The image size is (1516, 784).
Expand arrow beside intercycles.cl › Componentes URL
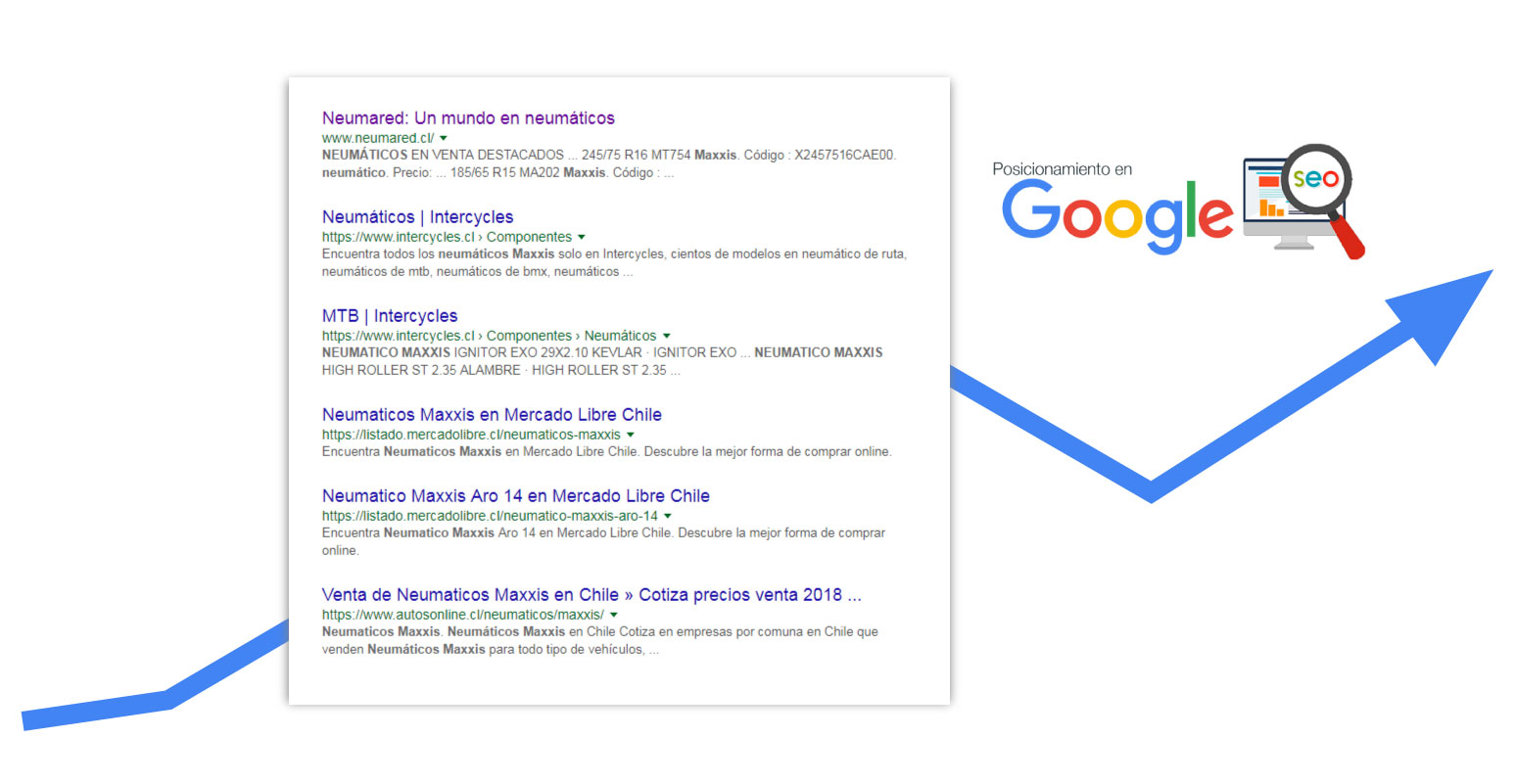click(x=582, y=238)
